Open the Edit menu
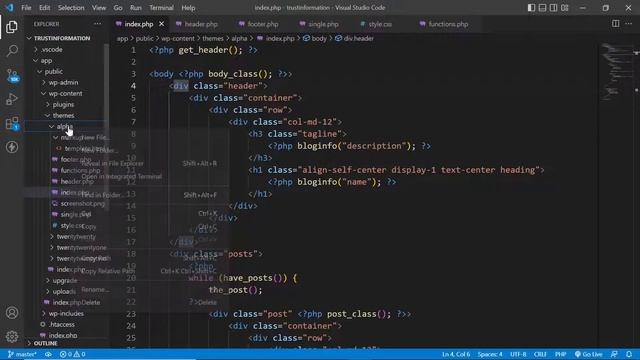 coord(44,8)
